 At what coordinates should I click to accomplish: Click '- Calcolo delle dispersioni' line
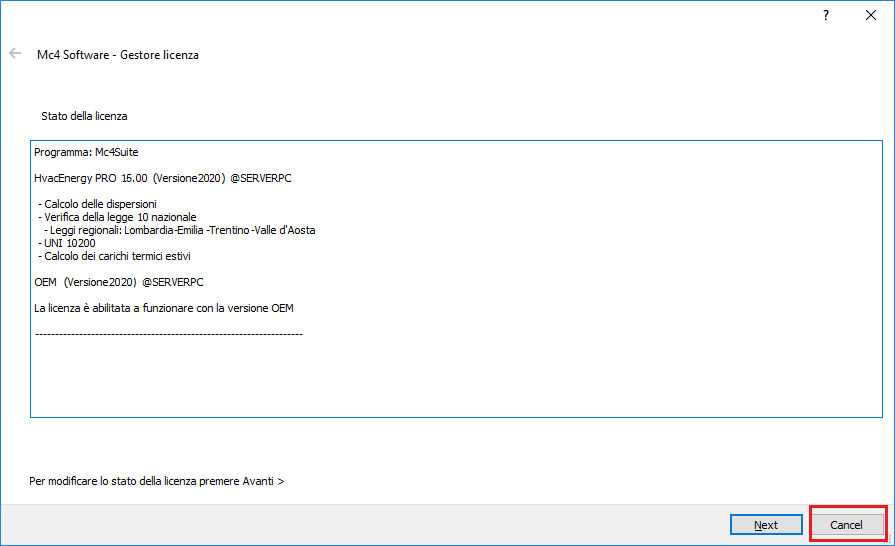coord(97,204)
